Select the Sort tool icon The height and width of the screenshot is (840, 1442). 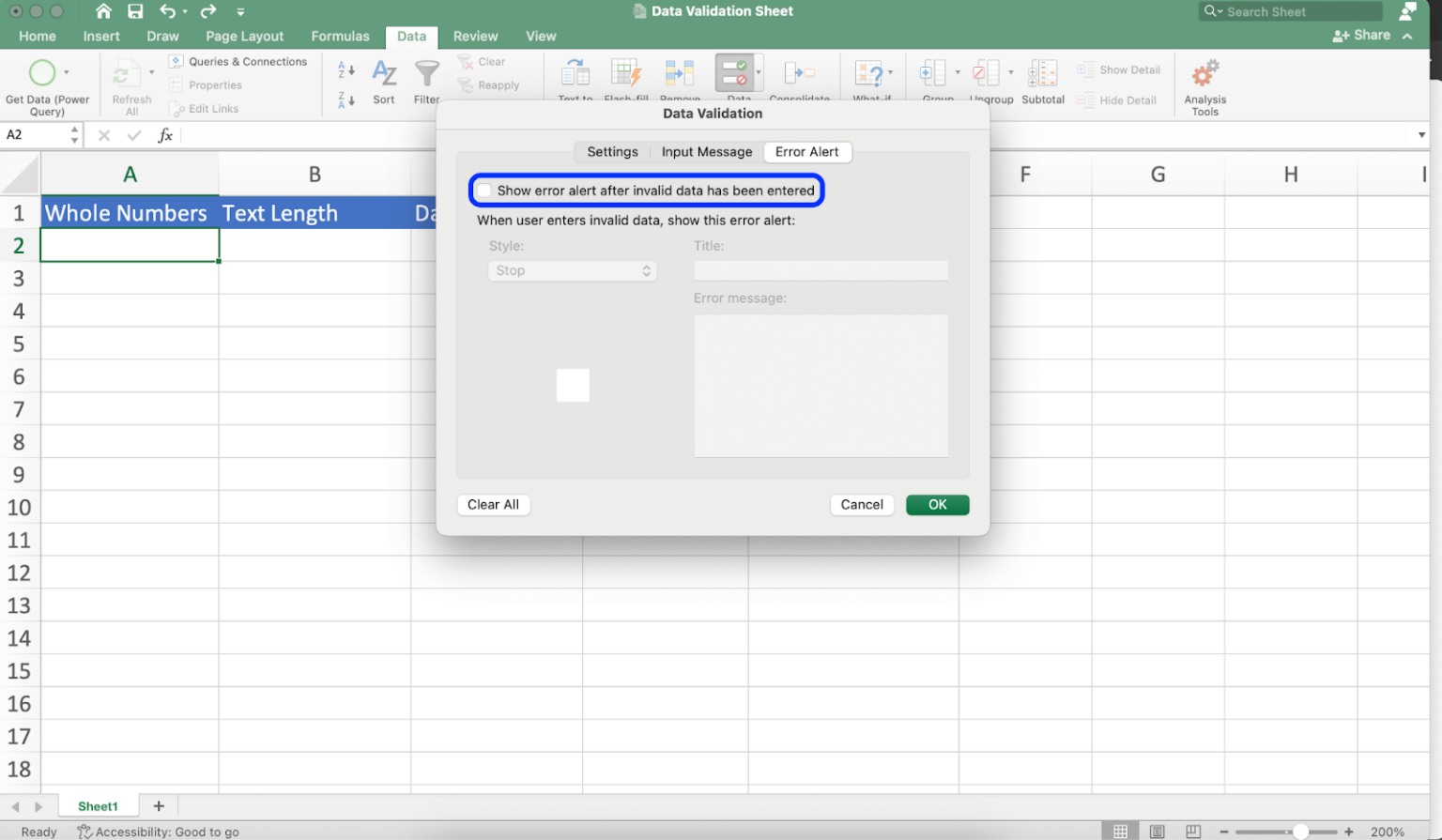click(x=384, y=73)
